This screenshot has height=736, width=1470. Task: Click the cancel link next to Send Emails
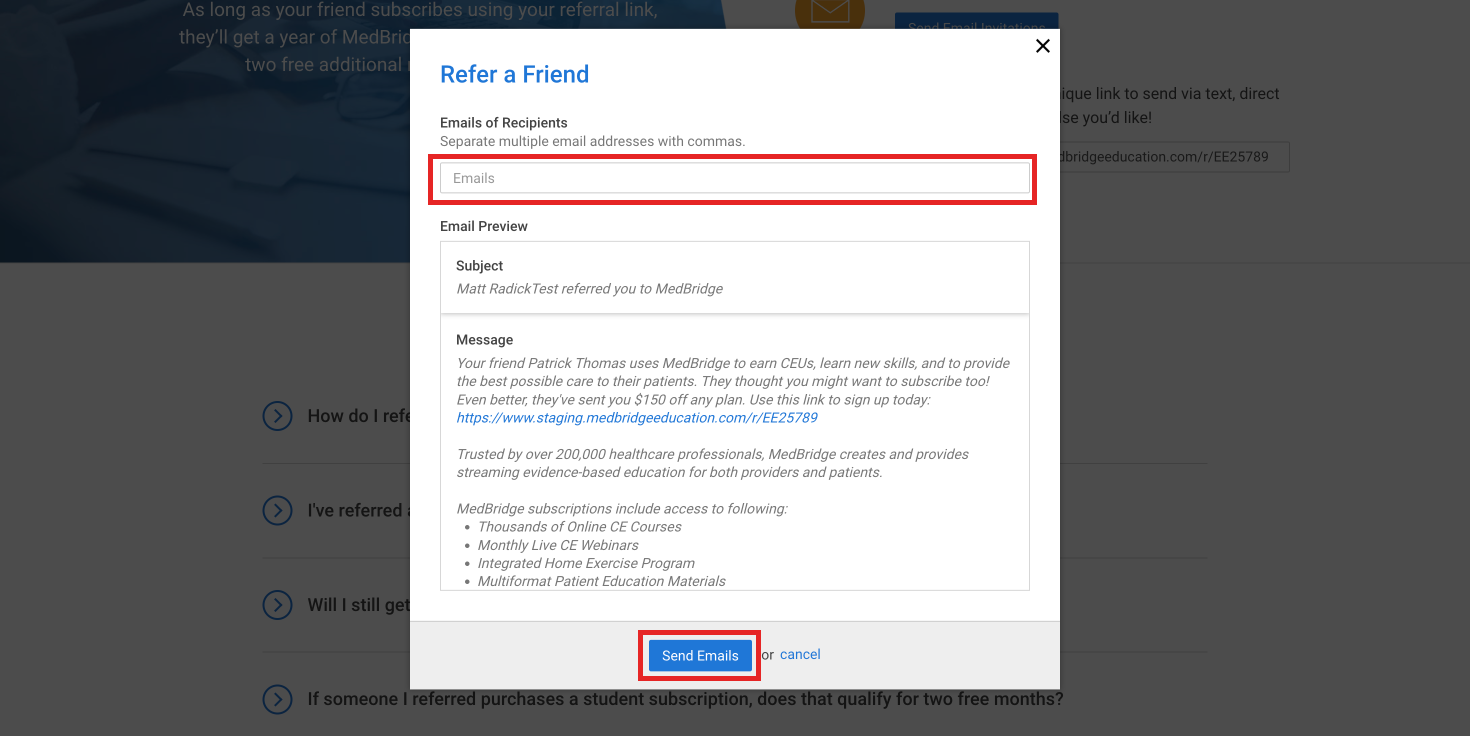[800, 654]
